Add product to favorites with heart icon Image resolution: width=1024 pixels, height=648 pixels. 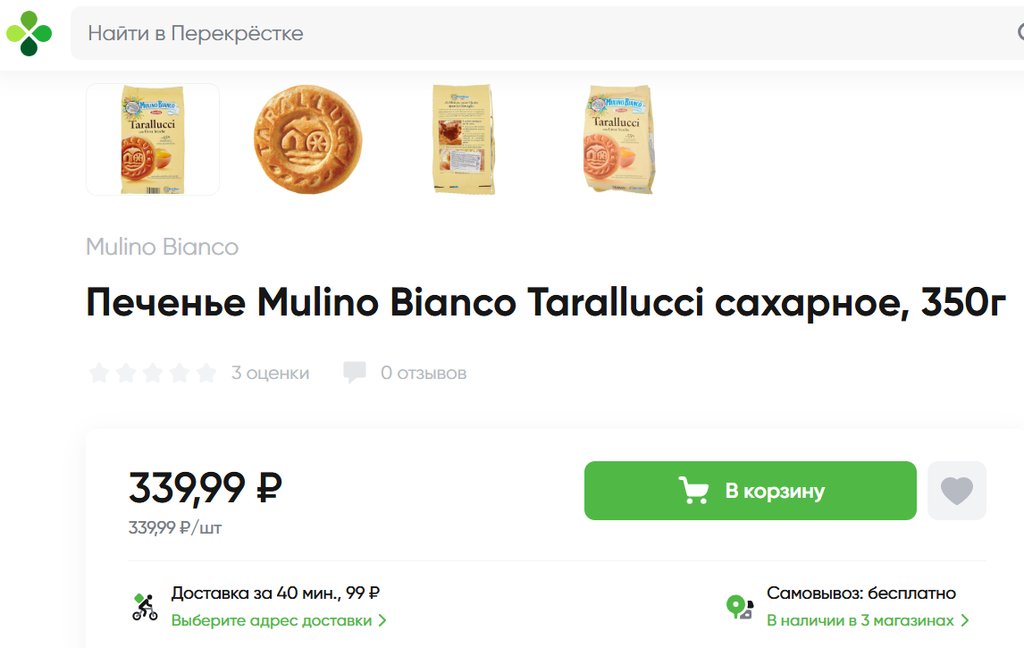point(956,491)
